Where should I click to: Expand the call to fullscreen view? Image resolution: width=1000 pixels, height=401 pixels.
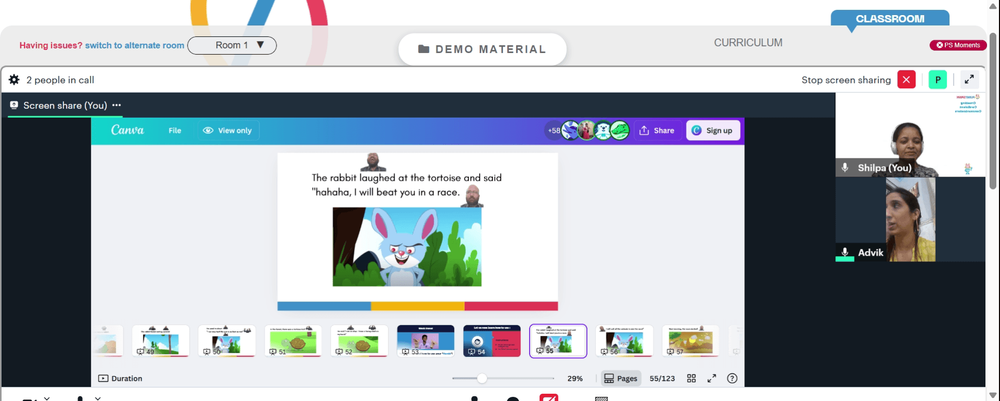point(969,80)
